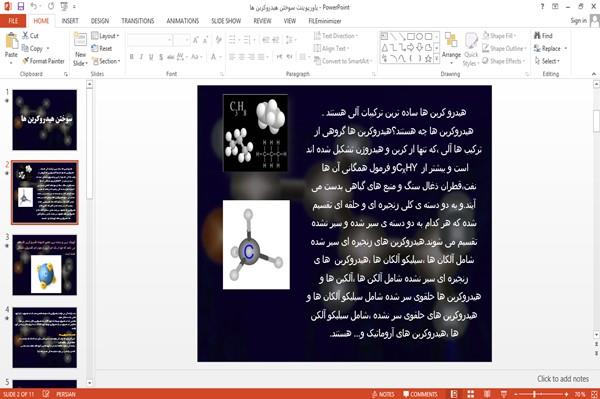The width and height of the screenshot is (600, 399).
Task: Click the Clear All Formatting icon
Action: pyautogui.click(x=218, y=39)
